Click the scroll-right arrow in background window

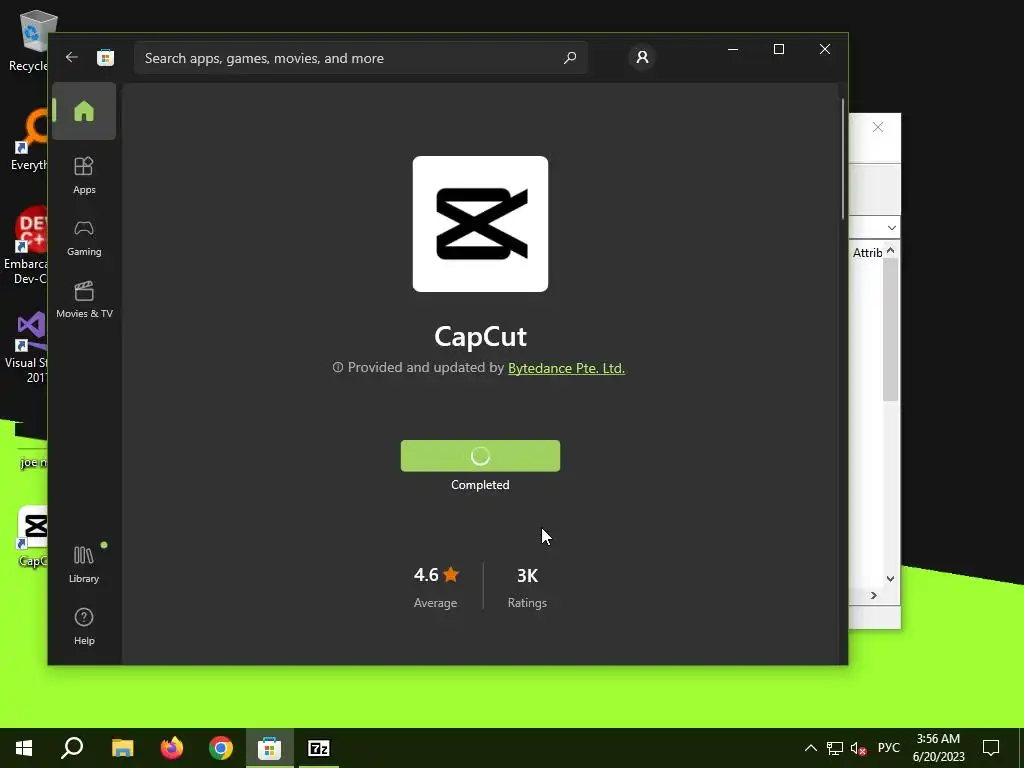pyautogui.click(x=874, y=595)
